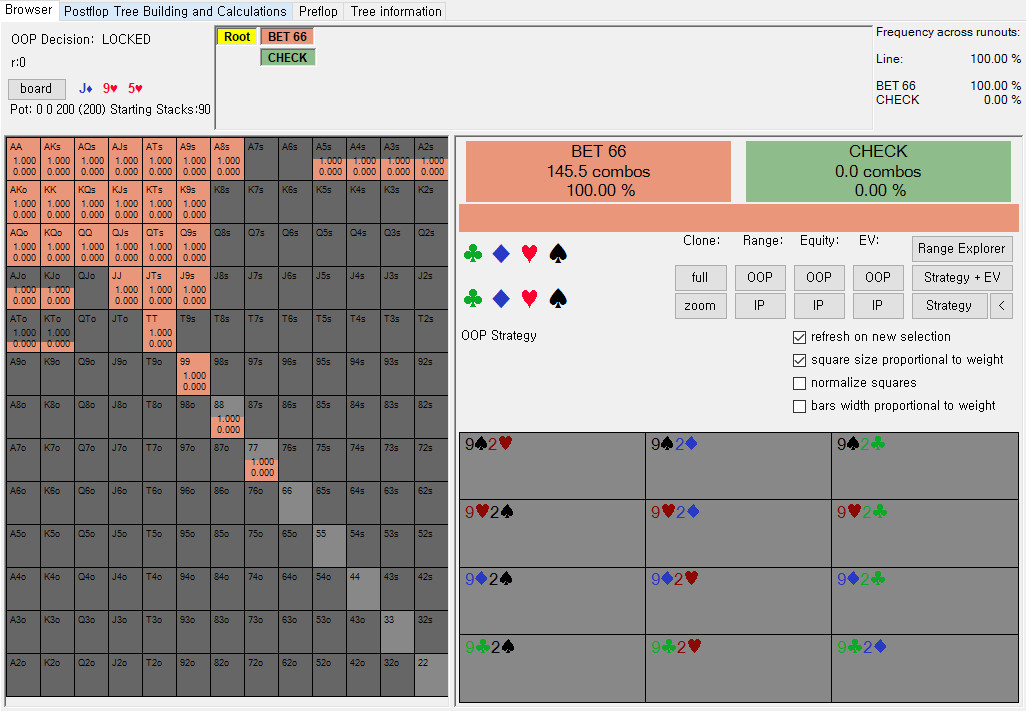Screen dimensions: 1026x711
Task: Open the Tree information tab
Action: (x=395, y=12)
